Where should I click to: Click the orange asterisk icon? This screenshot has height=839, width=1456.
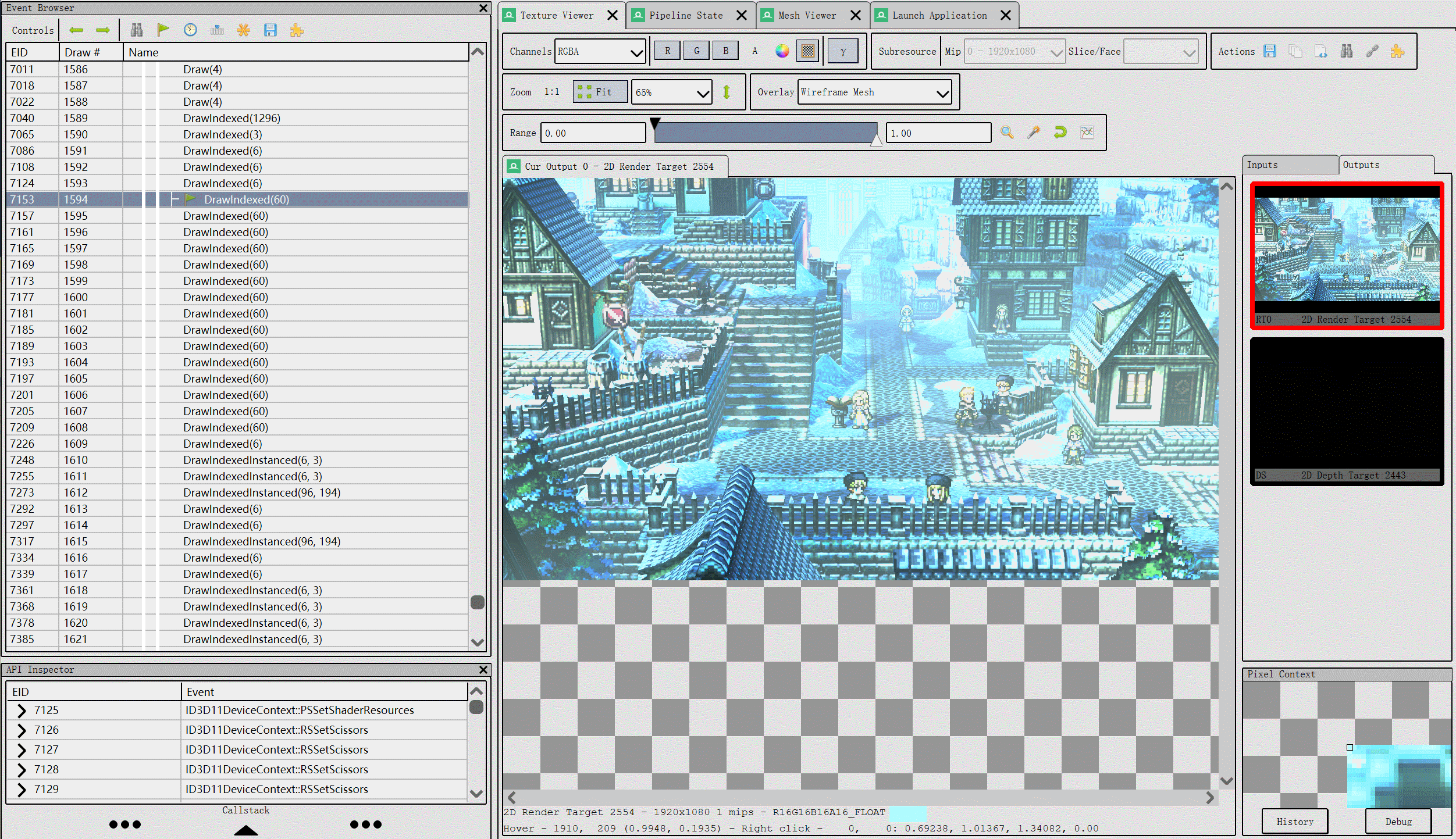click(244, 30)
